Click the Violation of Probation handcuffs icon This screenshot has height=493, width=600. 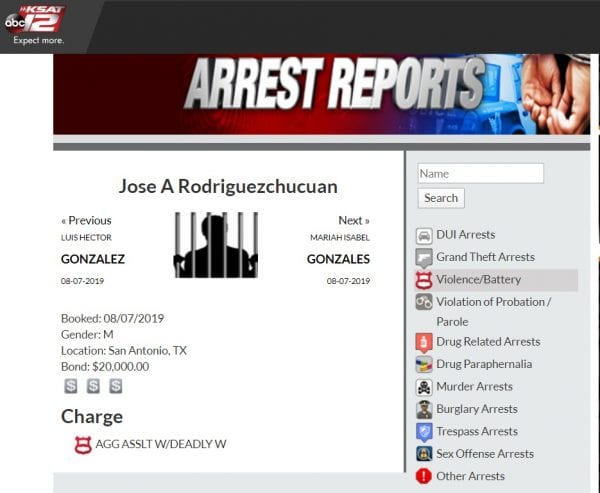coord(424,302)
